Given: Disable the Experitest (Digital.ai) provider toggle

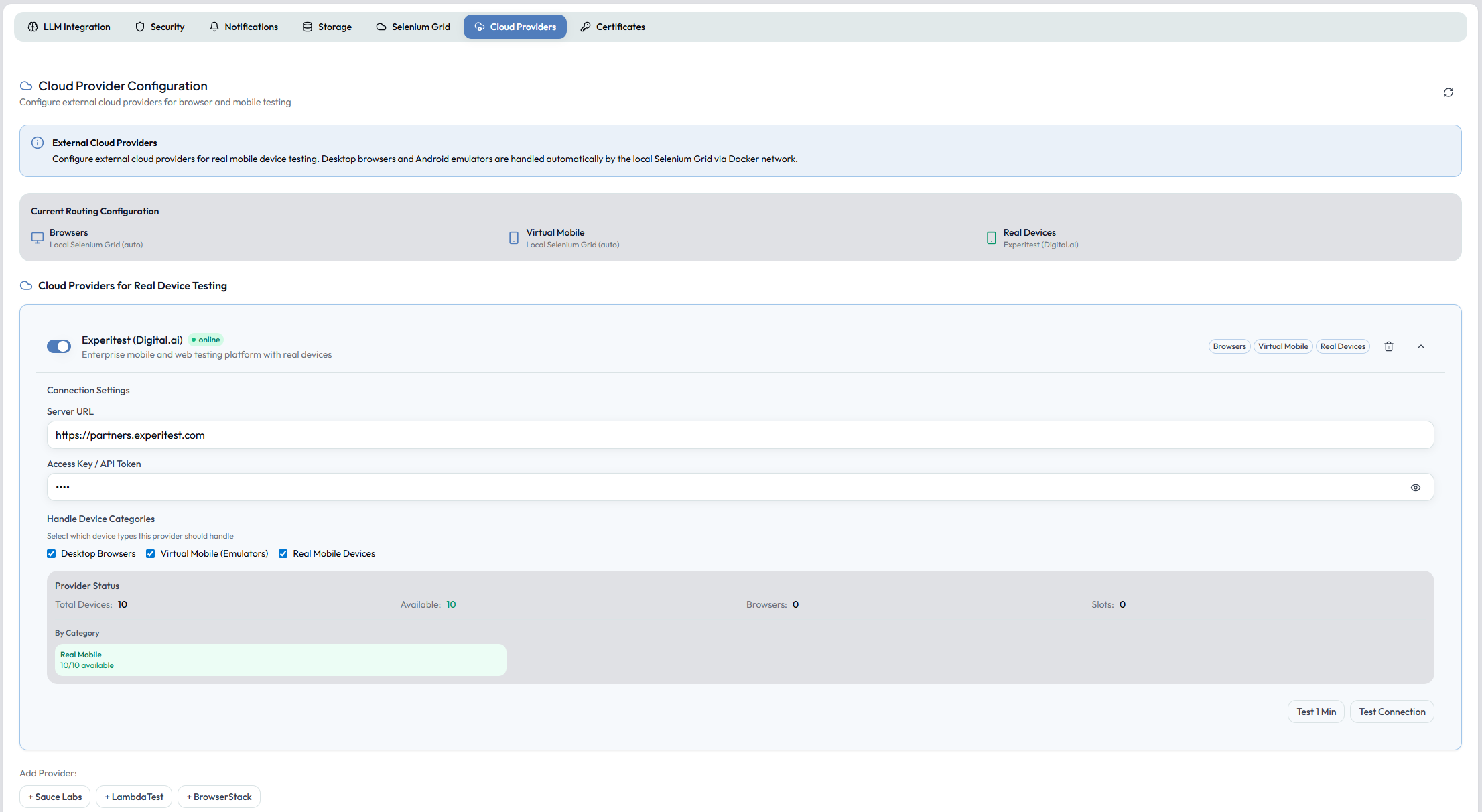Looking at the screenshot, I should 59,346.
